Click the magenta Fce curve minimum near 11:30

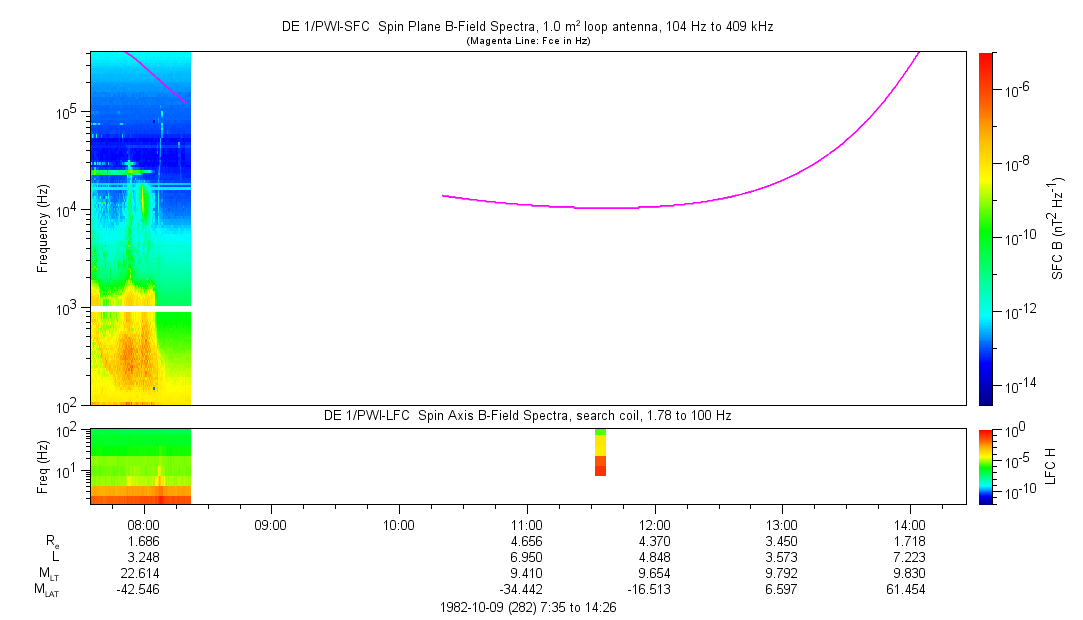[601, 207]
